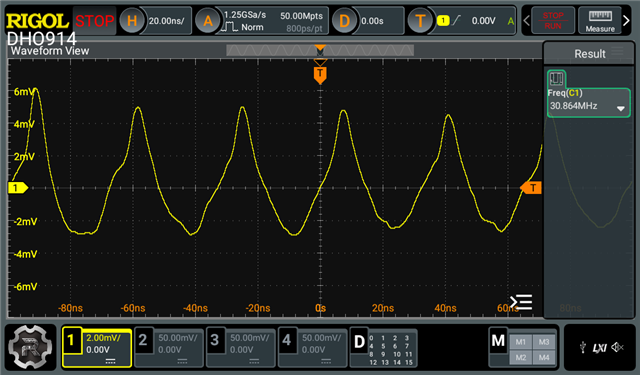The image size is (640, 375).
Task: Open channel 3 50.00mV/ scale settings
Action: 249,338
